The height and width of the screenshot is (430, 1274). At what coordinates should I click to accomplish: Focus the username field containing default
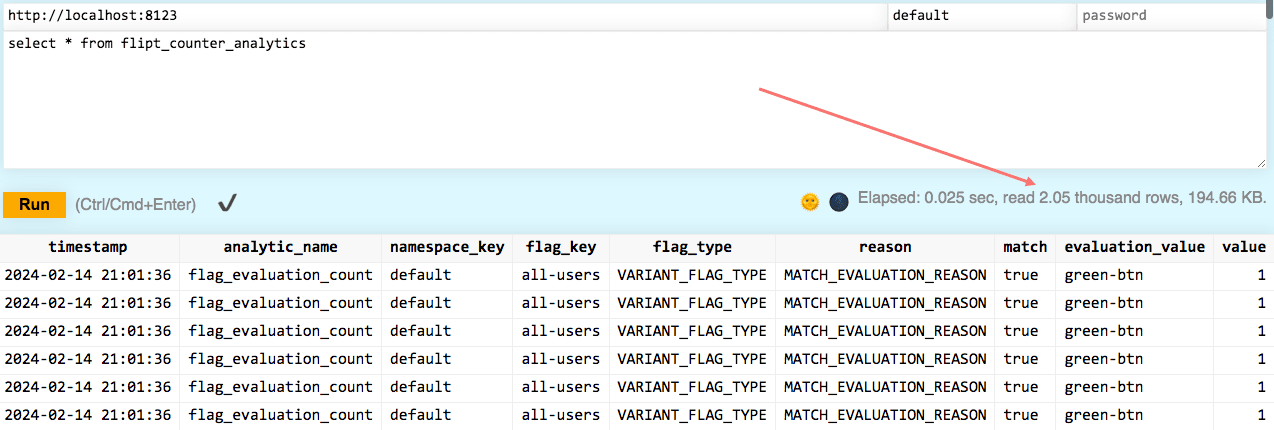point(982,16)
